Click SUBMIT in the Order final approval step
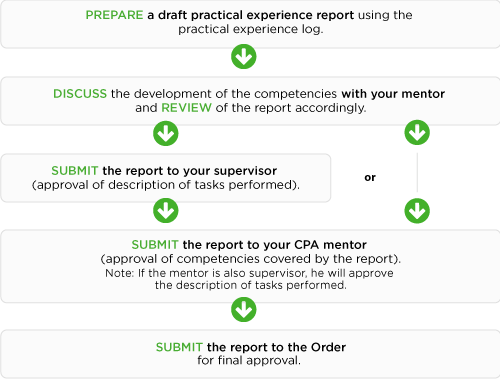The width and height of the screenshot is (500, 388). click(179, 347)
